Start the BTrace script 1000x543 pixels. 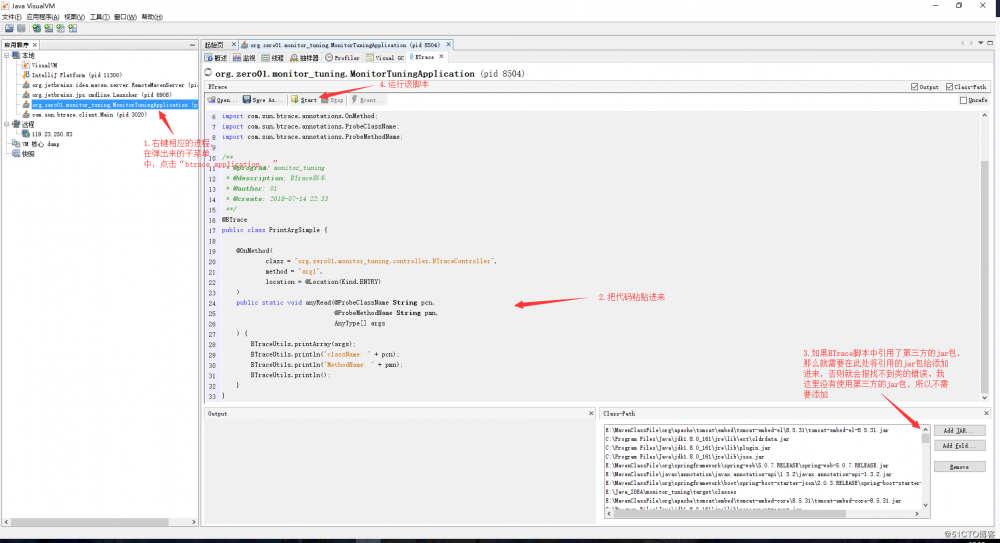tap(304, 100)
